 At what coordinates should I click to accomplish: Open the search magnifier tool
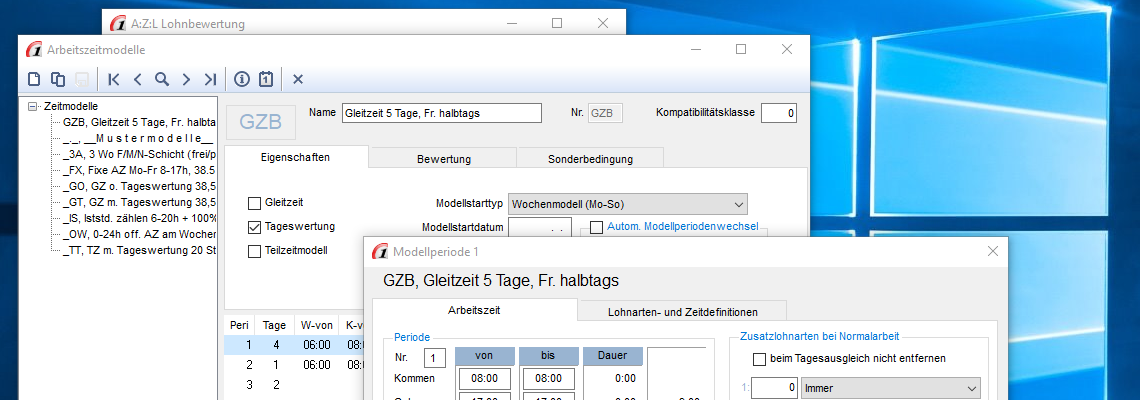[x=162, y=79]
